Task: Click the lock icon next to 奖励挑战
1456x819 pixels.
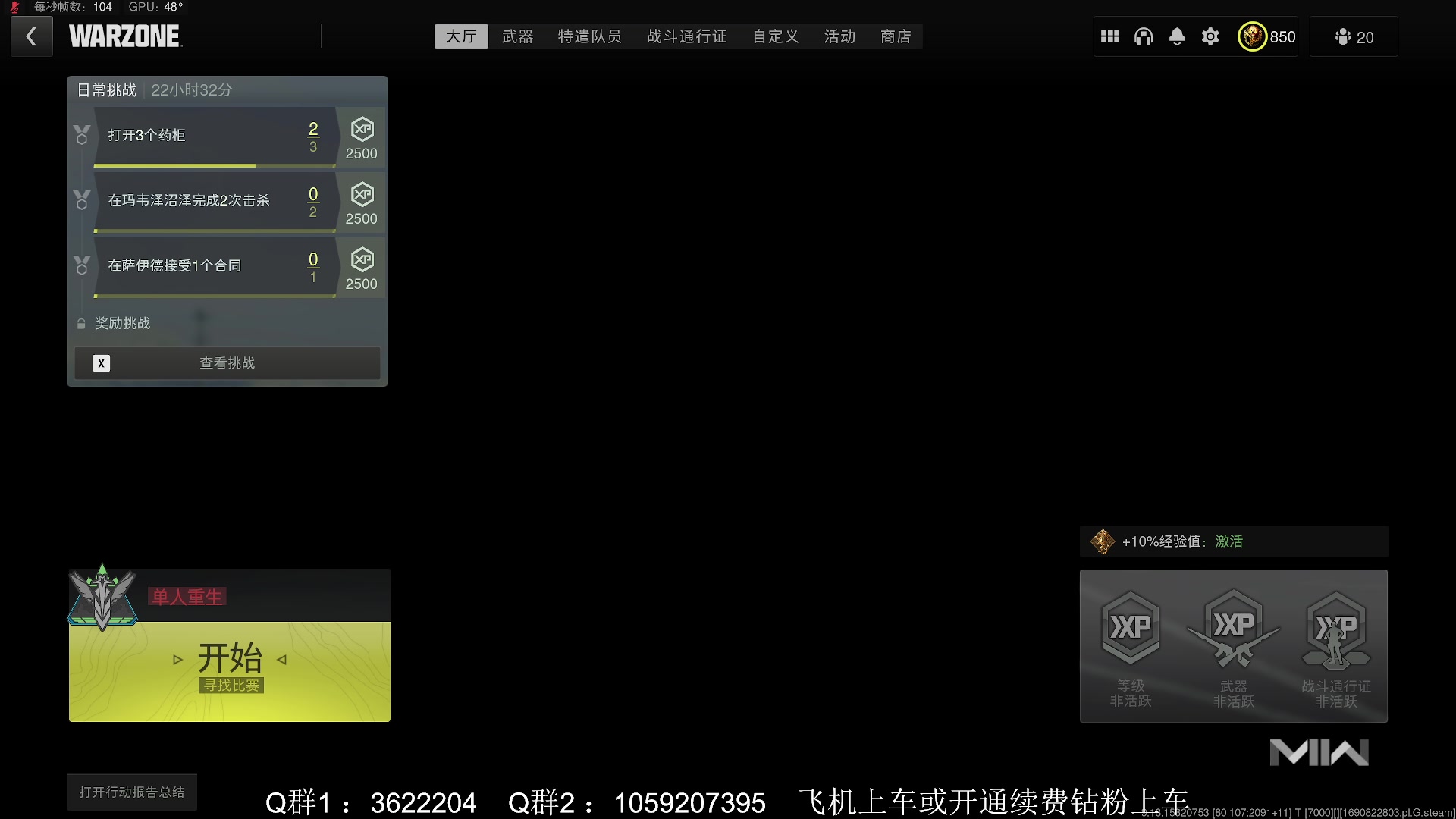Action: [x=81, y=324]
